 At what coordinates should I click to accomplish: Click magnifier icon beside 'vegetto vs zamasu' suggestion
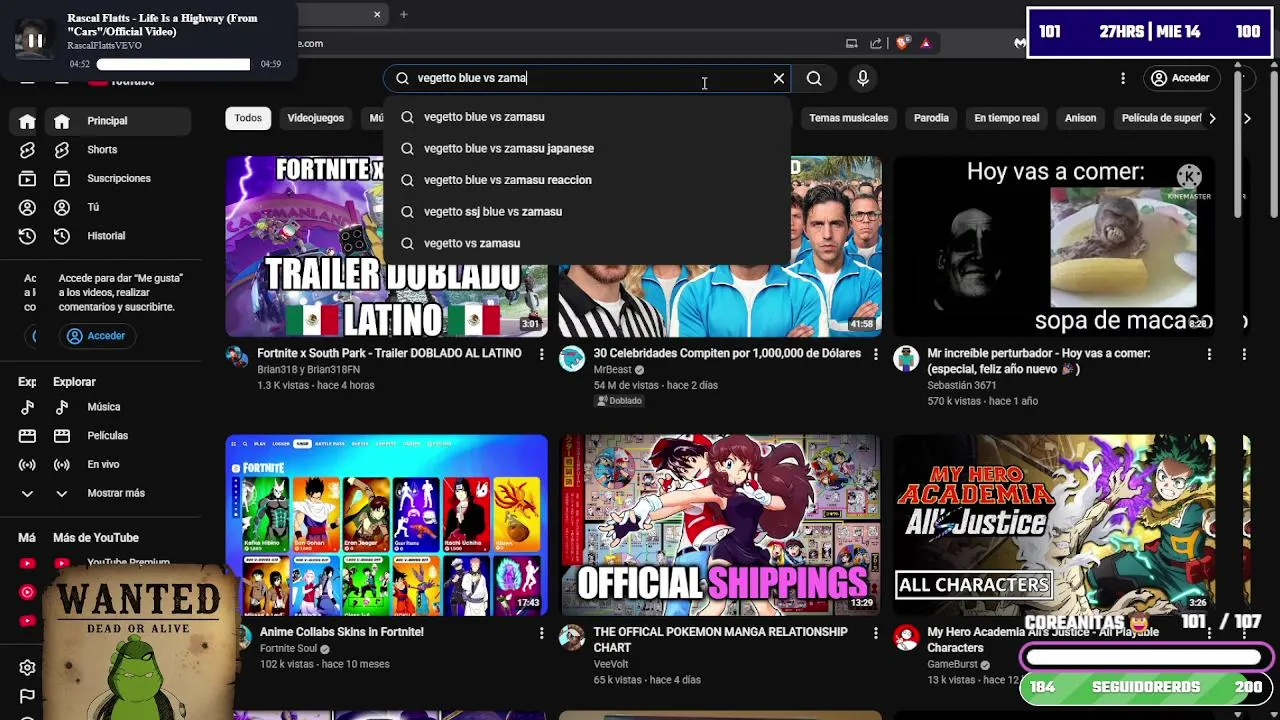[407, 243]
